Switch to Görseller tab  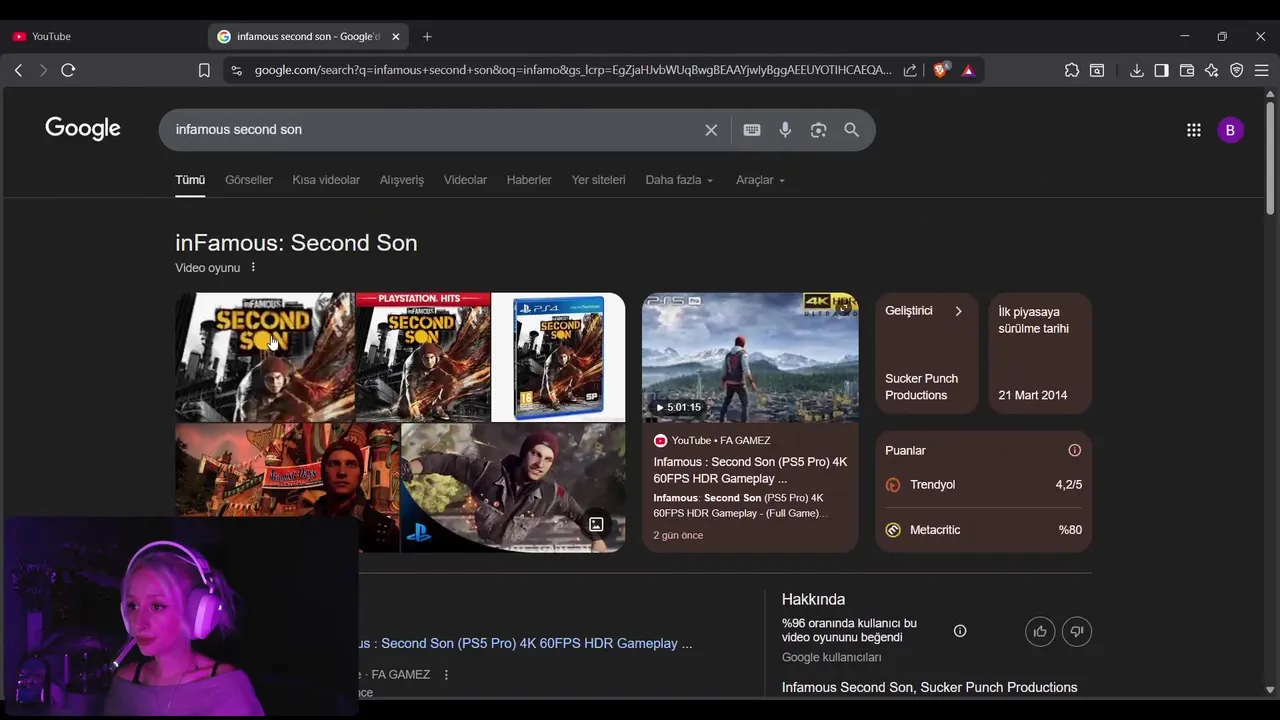pyautogui.click(x=249, y=180)
